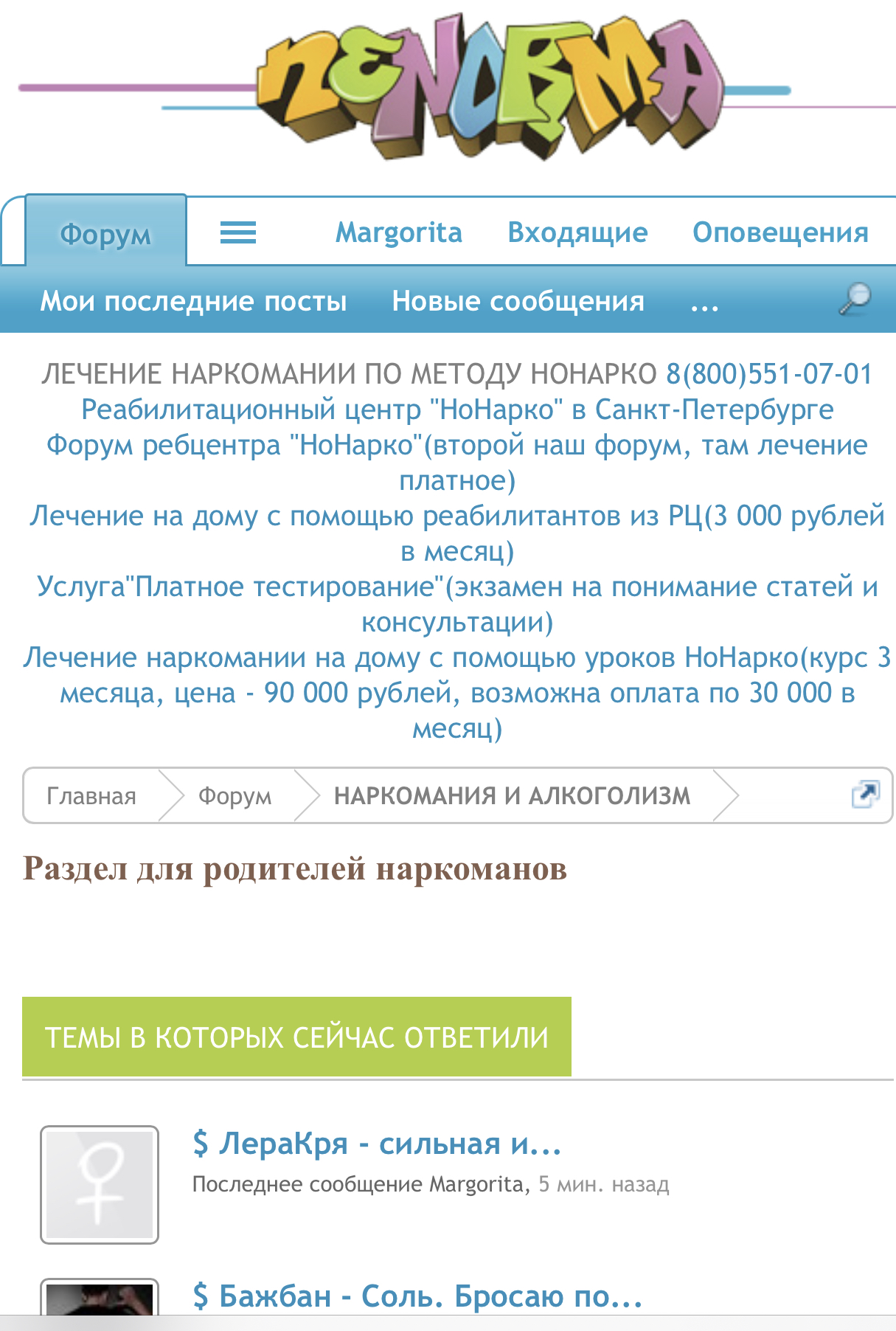Click the magnifying glass search icon

(x=855, y=300)
